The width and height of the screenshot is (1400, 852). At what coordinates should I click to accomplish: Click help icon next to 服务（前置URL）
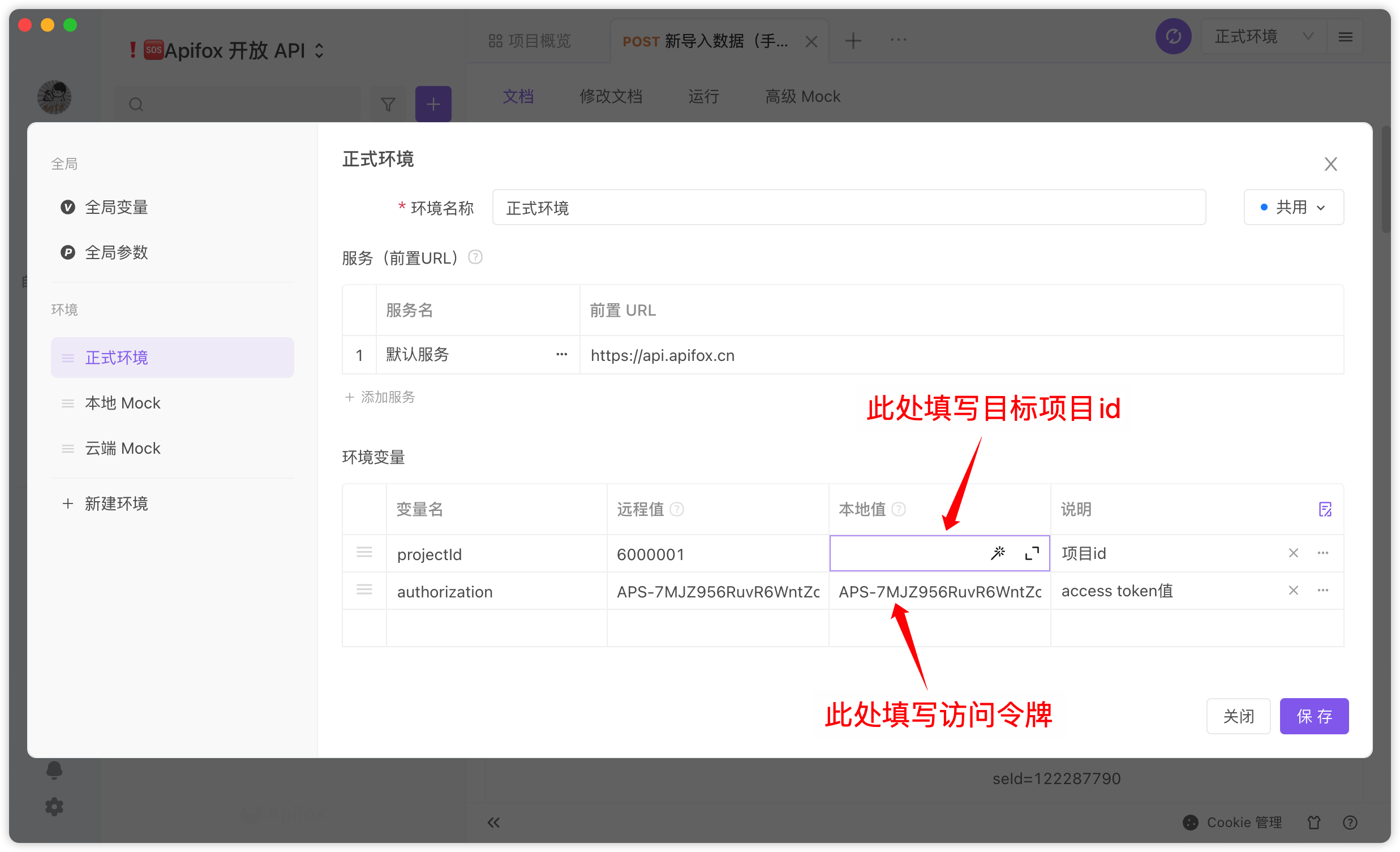point(475,257)
